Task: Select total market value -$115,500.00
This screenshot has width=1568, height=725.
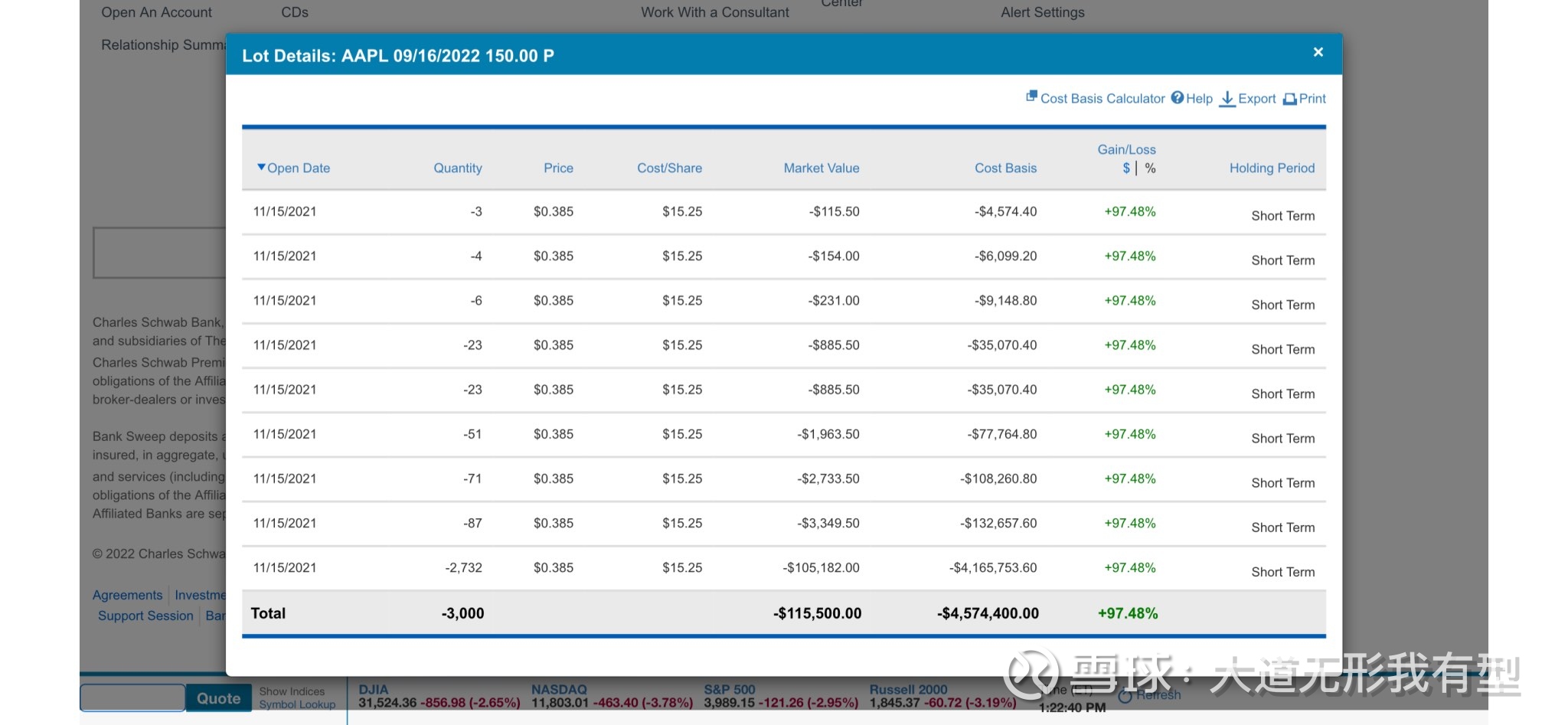Action: pos(817,613)
